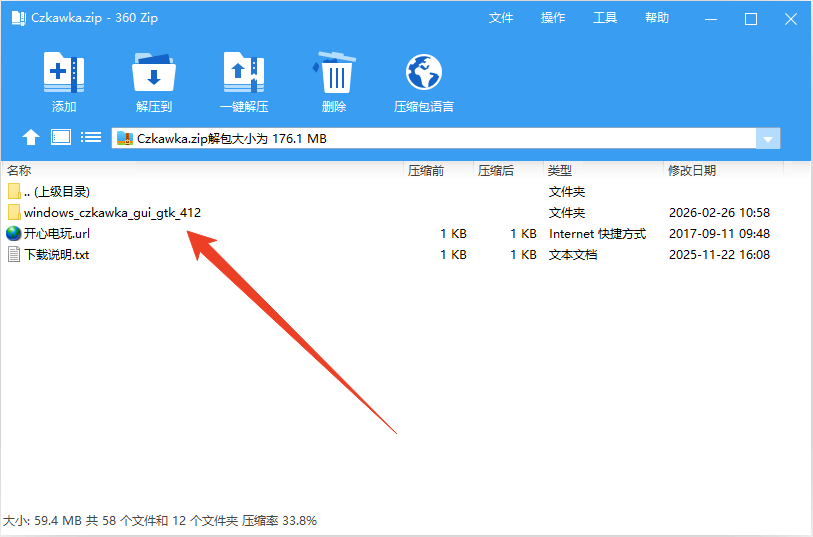Expand the path bar dropdown arrow

(768, 139)
